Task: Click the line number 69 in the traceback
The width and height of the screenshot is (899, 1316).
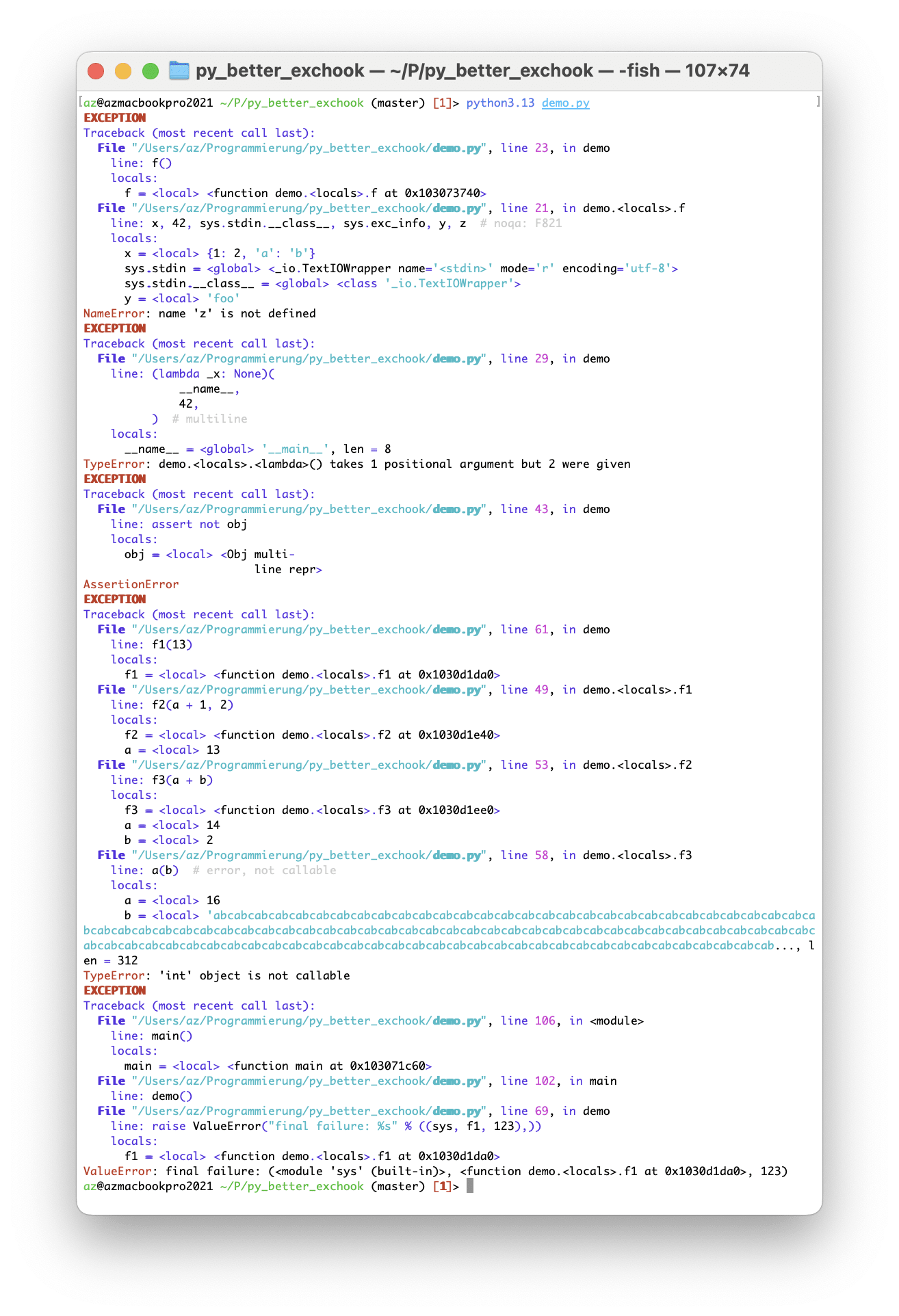Action: pyautogui.click(x=541, y=1111)
